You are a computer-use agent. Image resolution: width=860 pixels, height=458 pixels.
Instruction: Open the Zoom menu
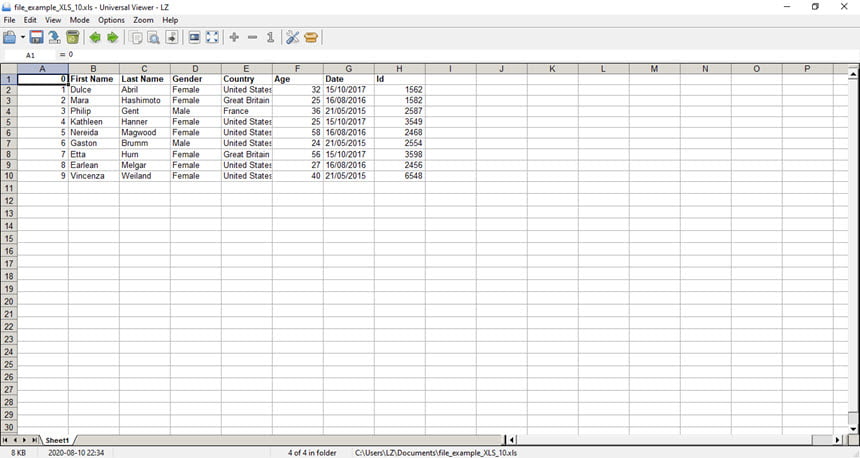[x=143, y=20]
